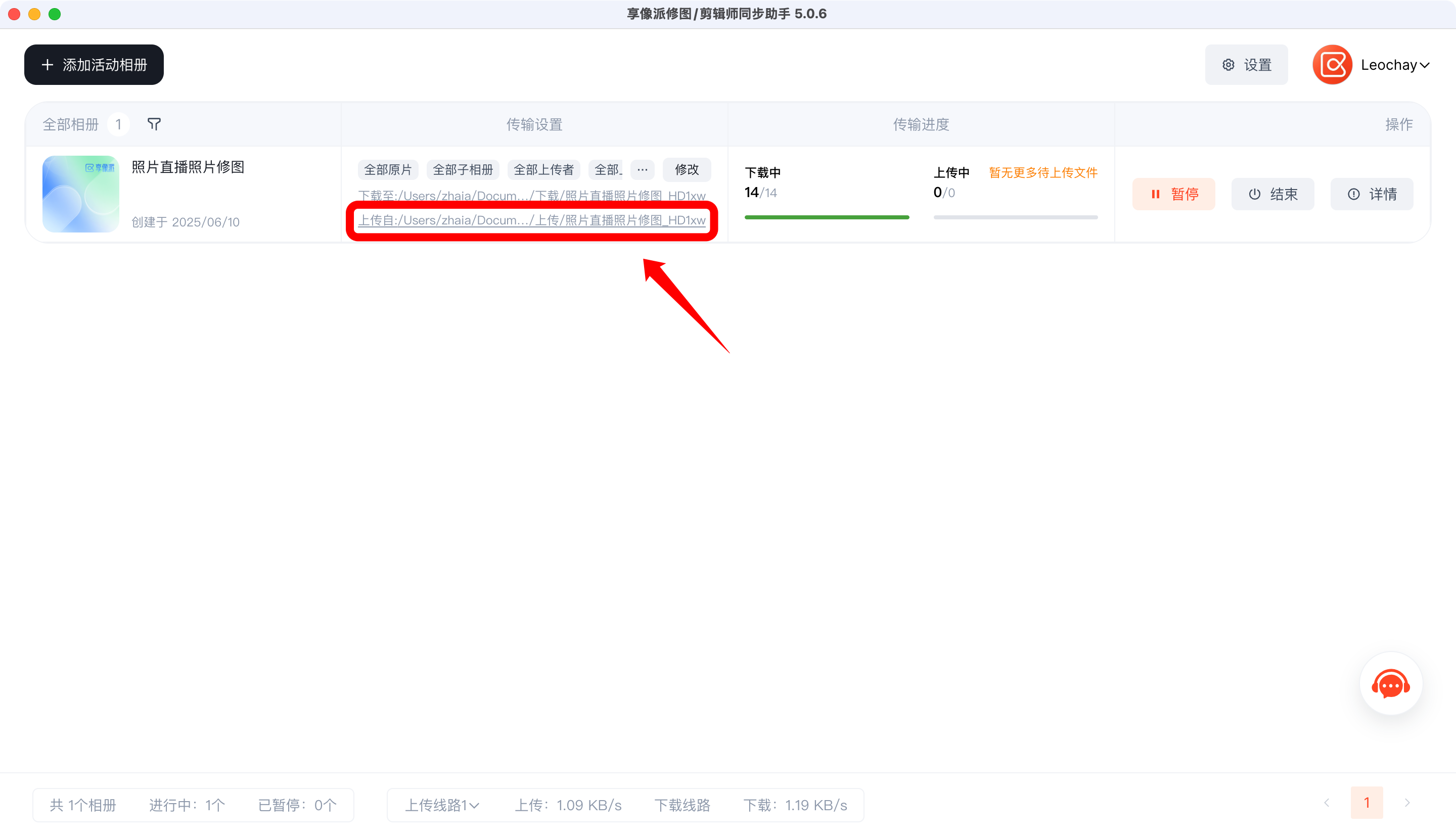Click the 添加活动相册 button
Viewport: 1456px width, 837px height.
pyautogui.click(x=94, y=64)
